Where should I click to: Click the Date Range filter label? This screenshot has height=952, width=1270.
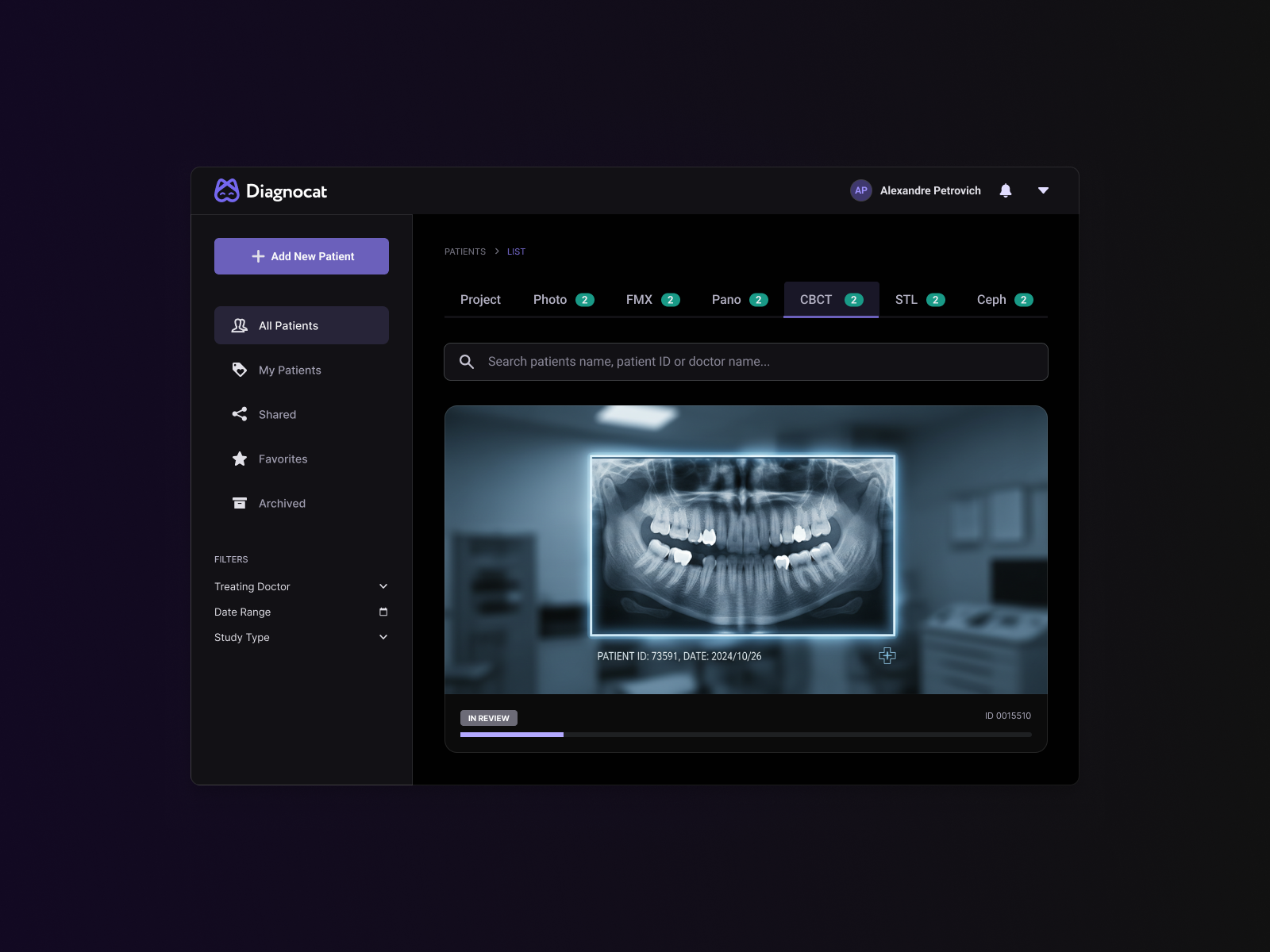click(243, 612)
